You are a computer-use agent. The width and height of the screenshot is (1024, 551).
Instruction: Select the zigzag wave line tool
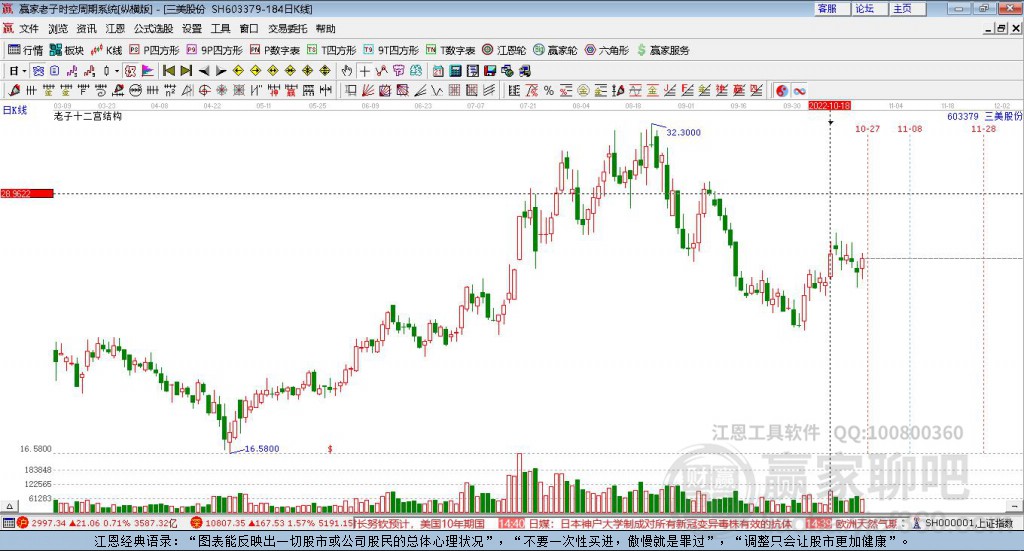tap(438, 90)
